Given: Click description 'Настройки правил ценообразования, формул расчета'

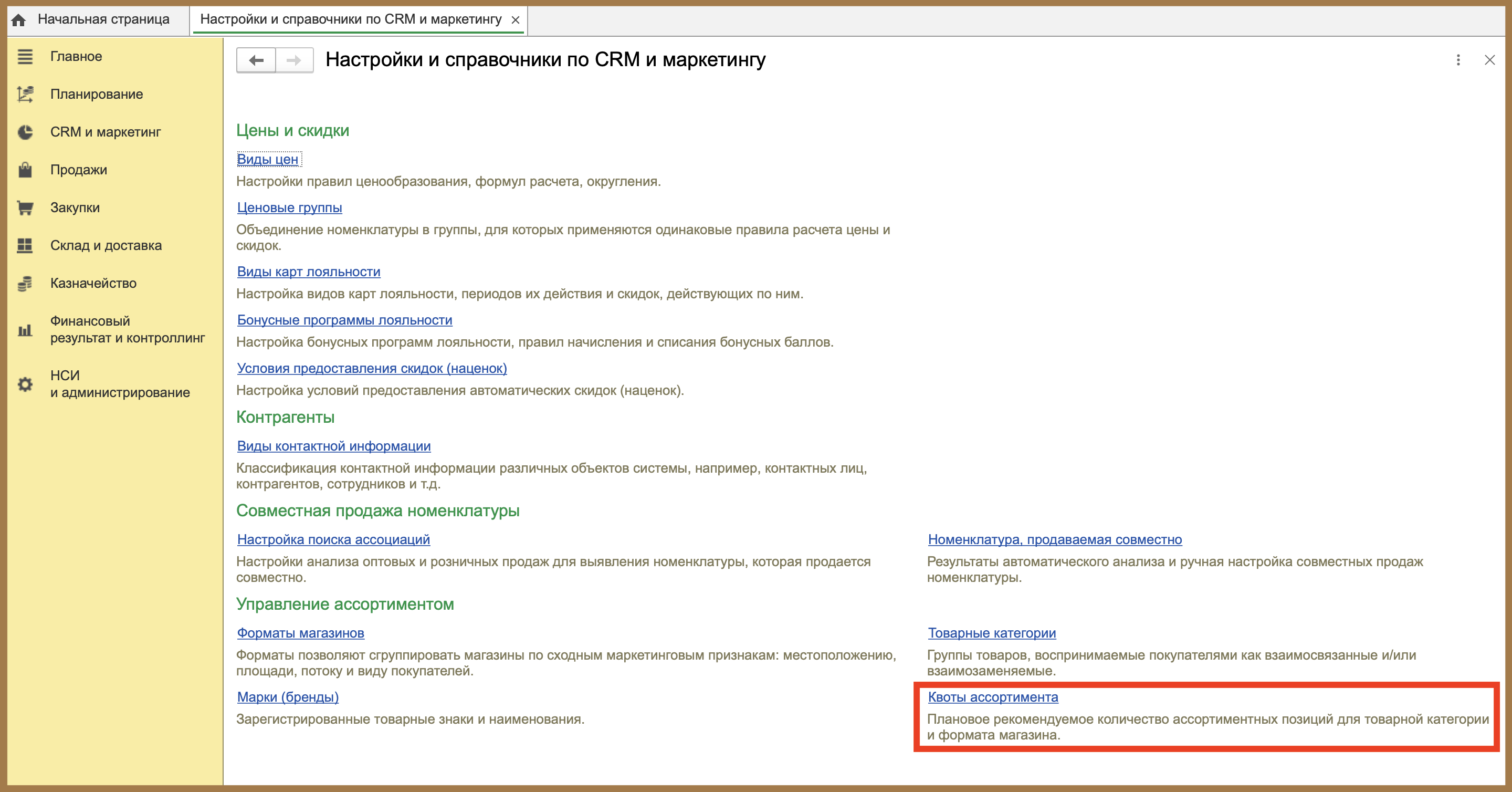Looking at the screenshot, I should click(x=448, y=181).
